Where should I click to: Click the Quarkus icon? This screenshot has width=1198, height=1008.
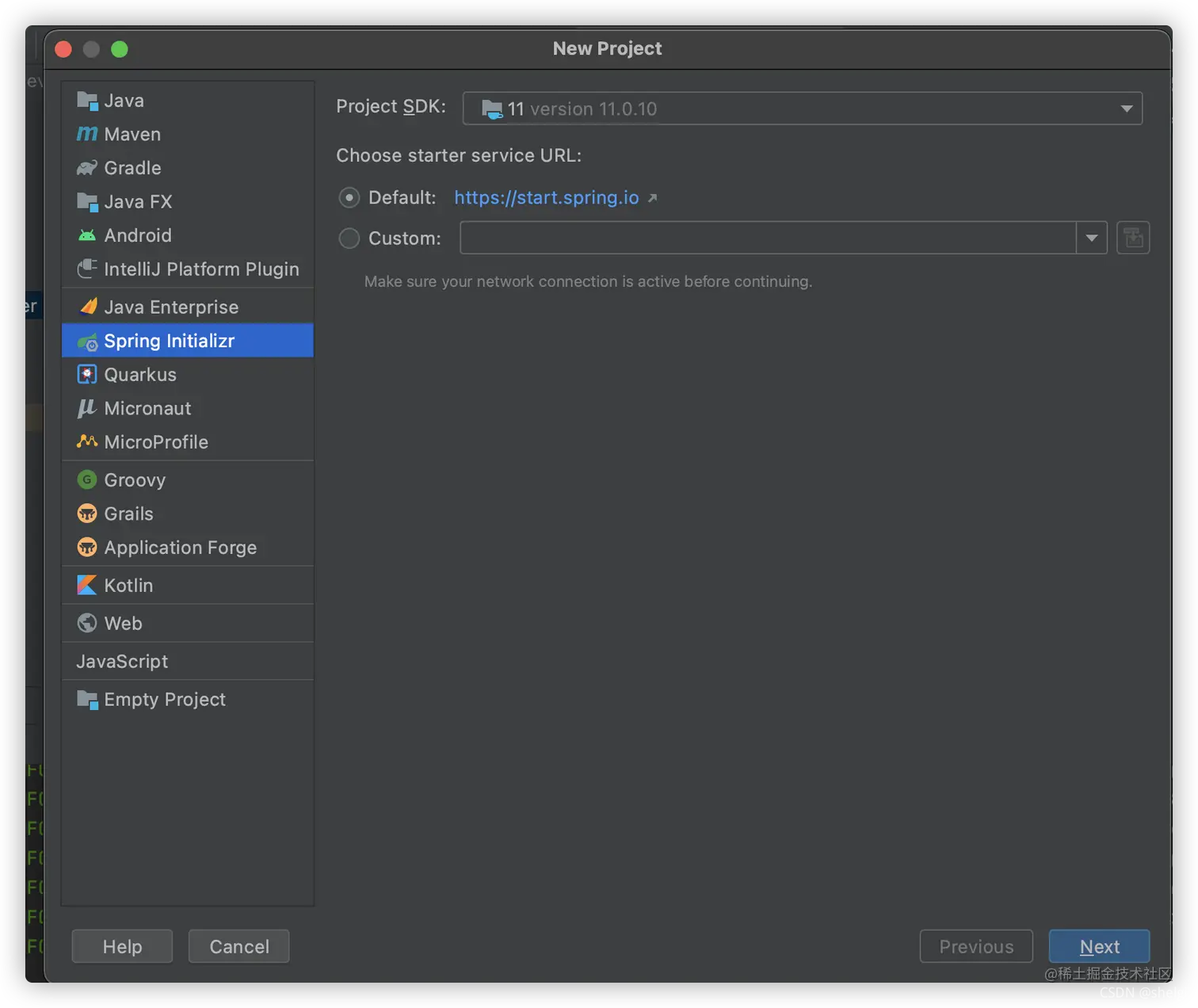(x=87, y=374)
